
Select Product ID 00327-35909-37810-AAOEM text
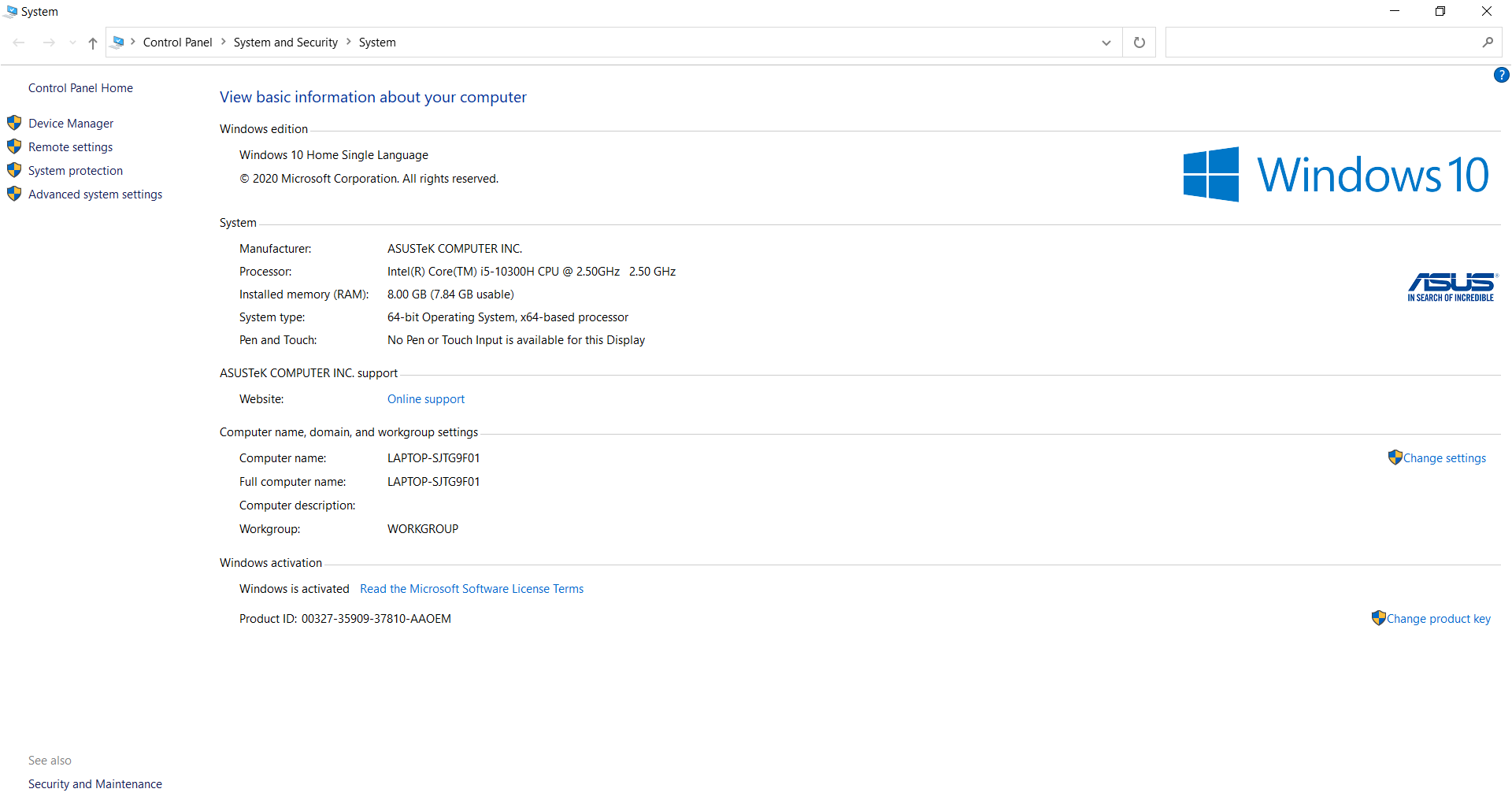pyautogui.click(x=376, y=619)
